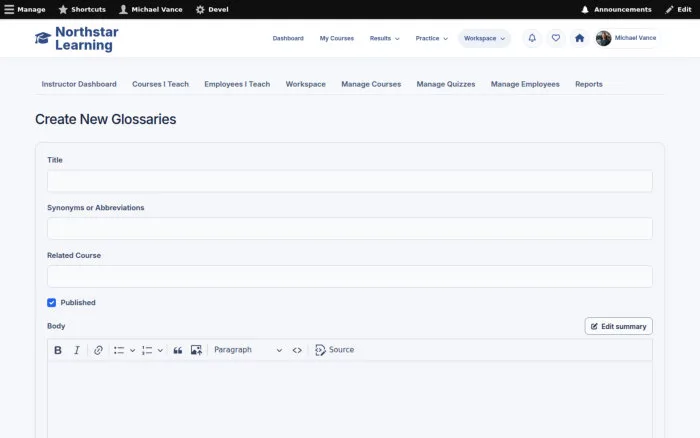Toggle italic formatting in Body editor
The image size is (700, 438).
pos(77,350)
